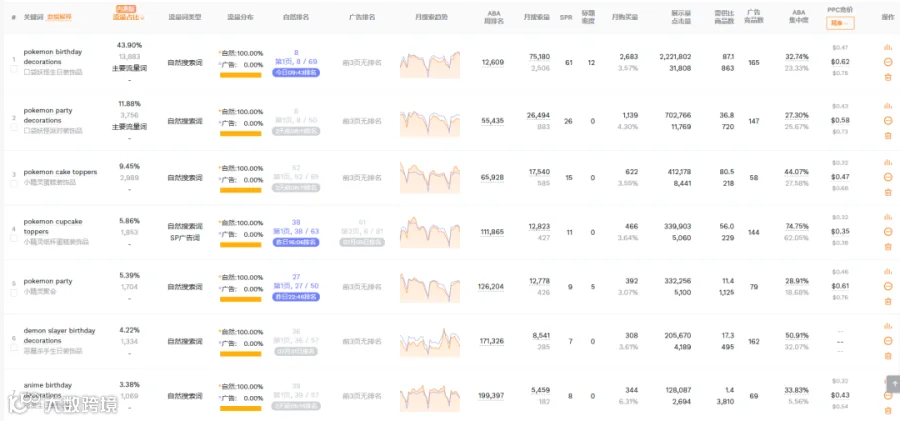
Task: Click trash icon in pokemon birthday decorations row
Action: [888, 77]
